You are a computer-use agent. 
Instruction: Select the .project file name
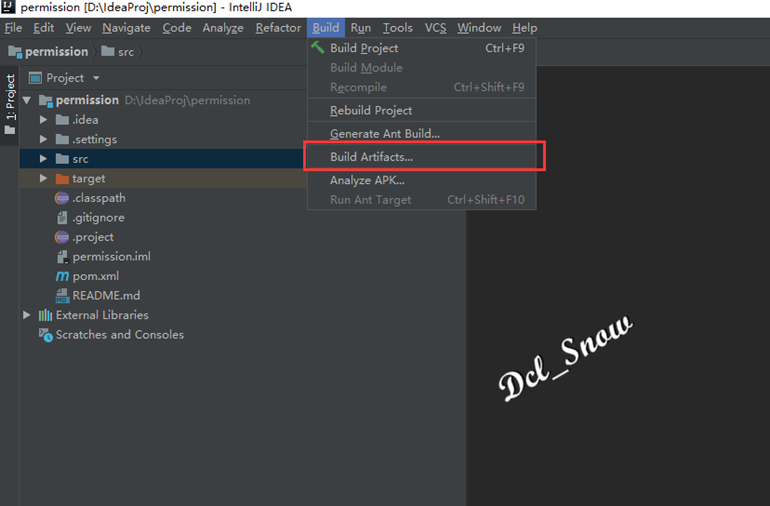coord(93,237)
